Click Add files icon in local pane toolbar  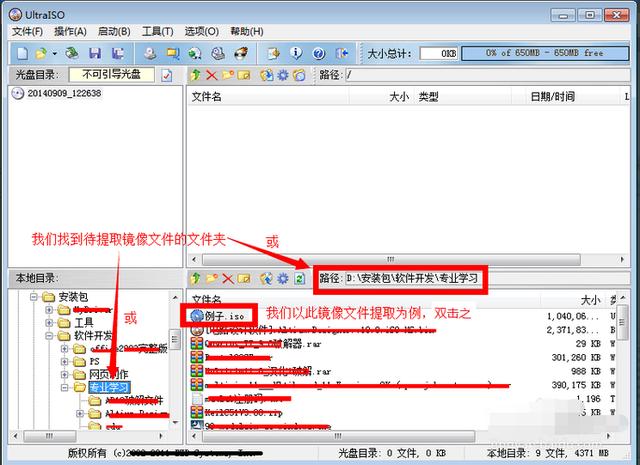click(267, 278)
